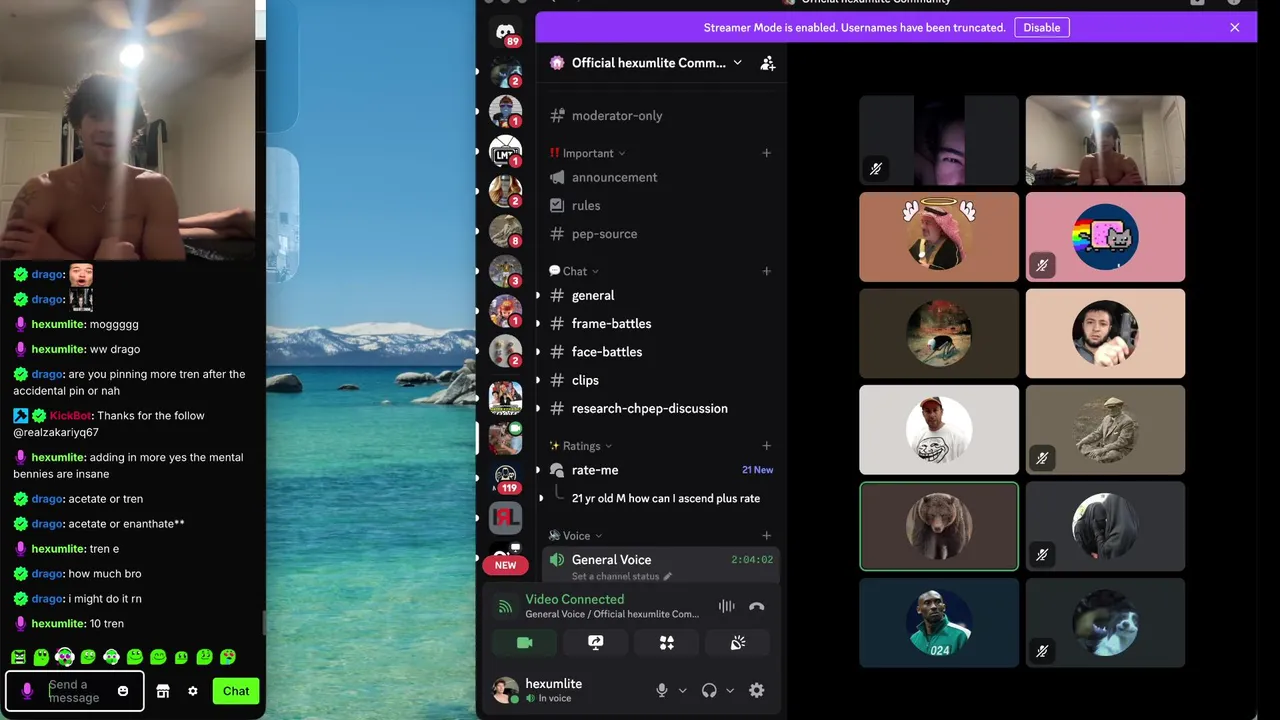Toggle Discord headphones deafen
Screen dimensions: 1280x720
click(709, 690)
